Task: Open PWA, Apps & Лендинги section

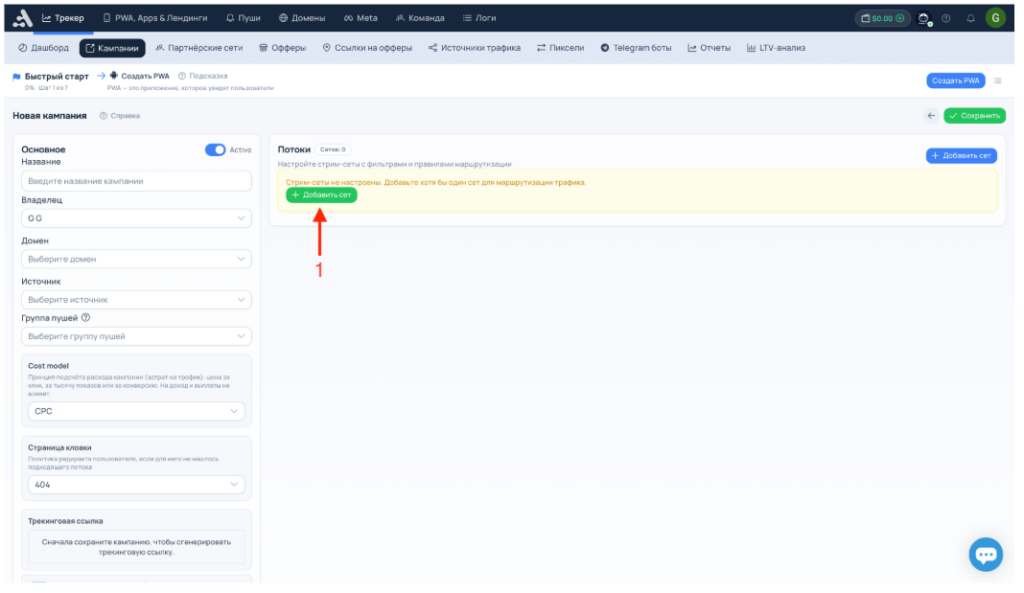Action: point(155,18)
